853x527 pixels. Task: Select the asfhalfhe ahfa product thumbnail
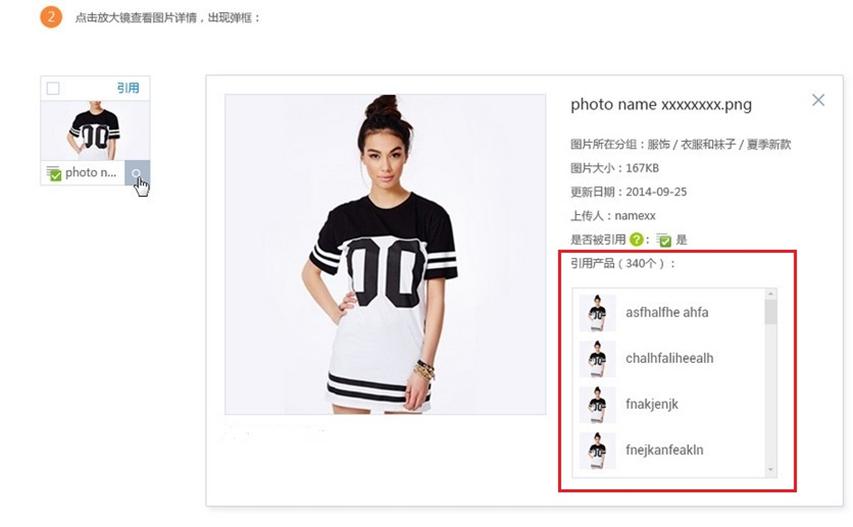(x=597, y=313)
